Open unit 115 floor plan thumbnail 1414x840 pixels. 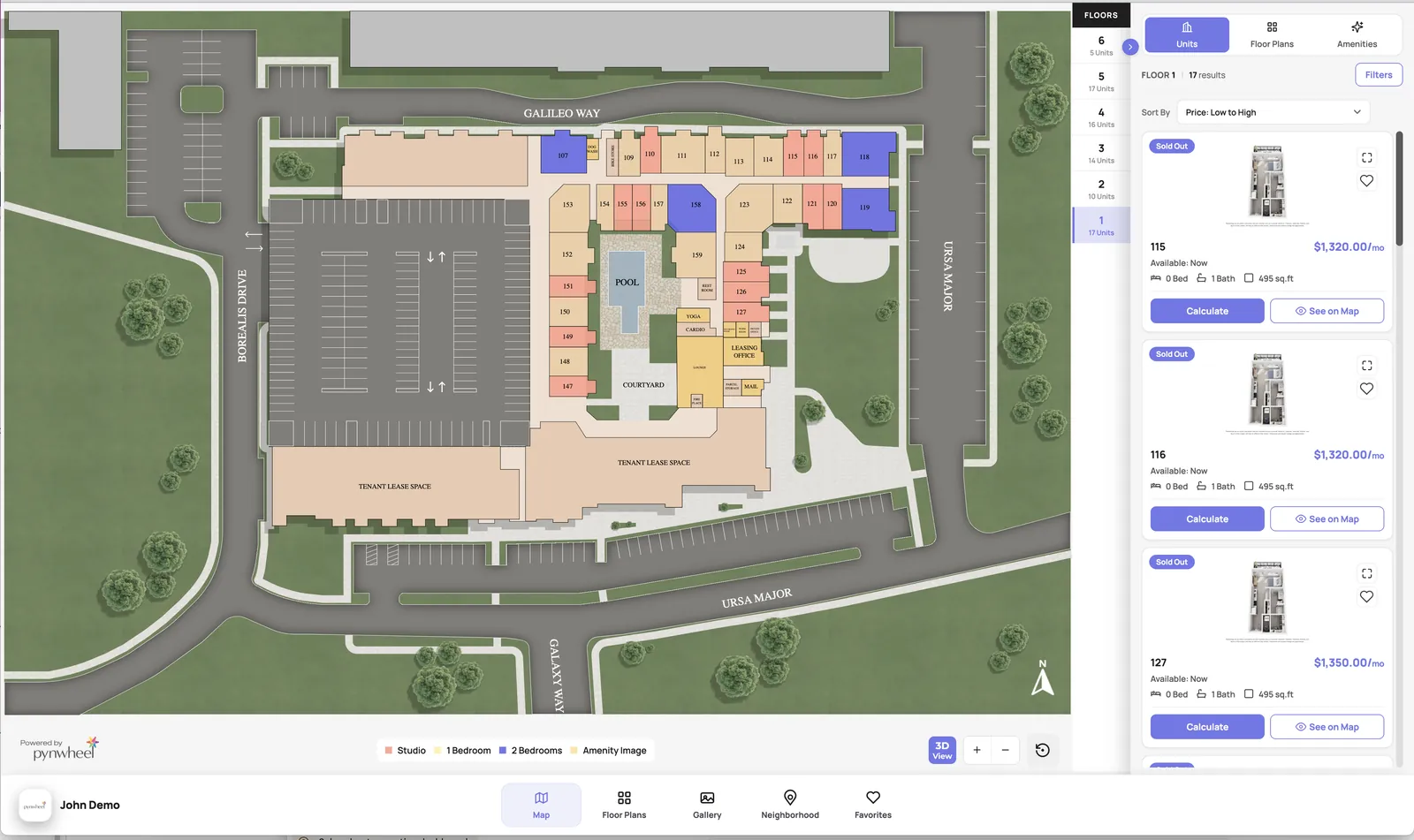(x=1267, y=184)
